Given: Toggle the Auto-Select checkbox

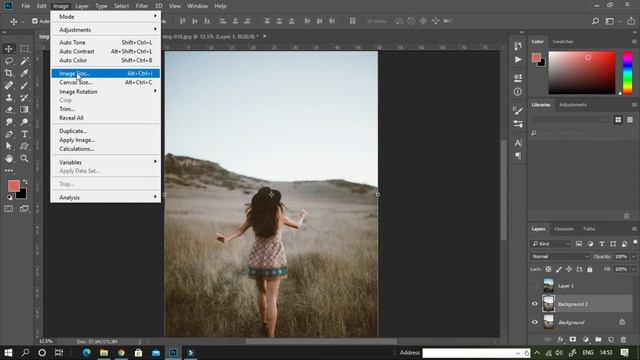Looking at the screenshot, I should click(x=35, y=21).
